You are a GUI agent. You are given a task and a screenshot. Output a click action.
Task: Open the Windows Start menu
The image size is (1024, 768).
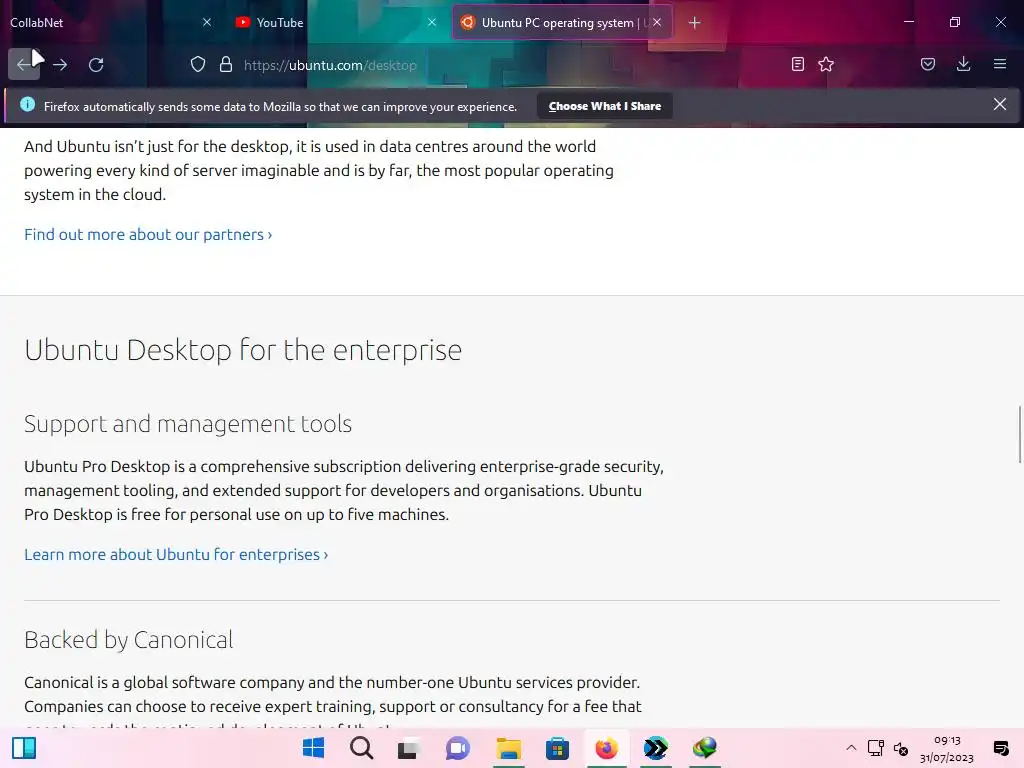pyautogui.click(x=313, y=748)
